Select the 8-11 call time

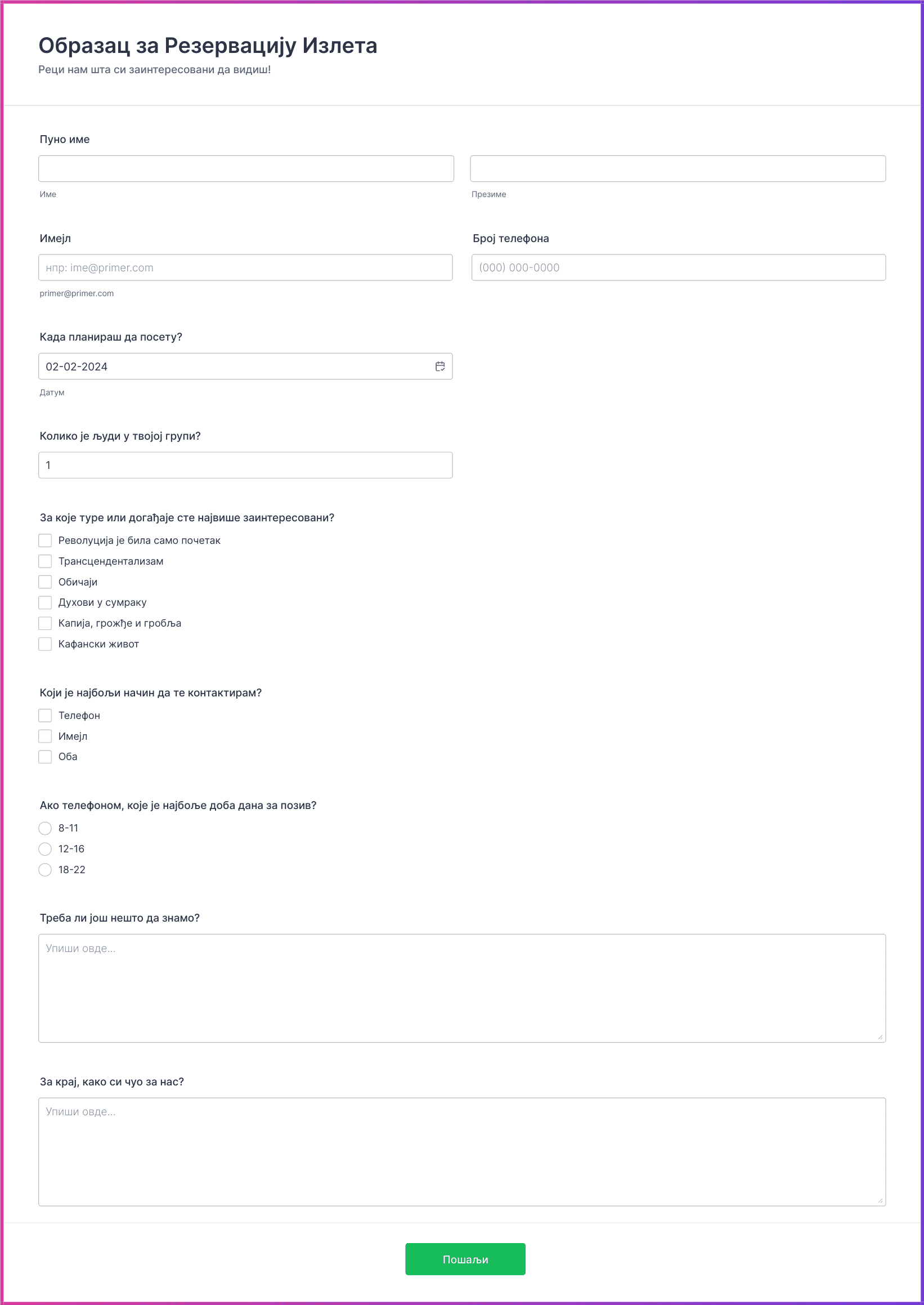click(x=45, y=828)
